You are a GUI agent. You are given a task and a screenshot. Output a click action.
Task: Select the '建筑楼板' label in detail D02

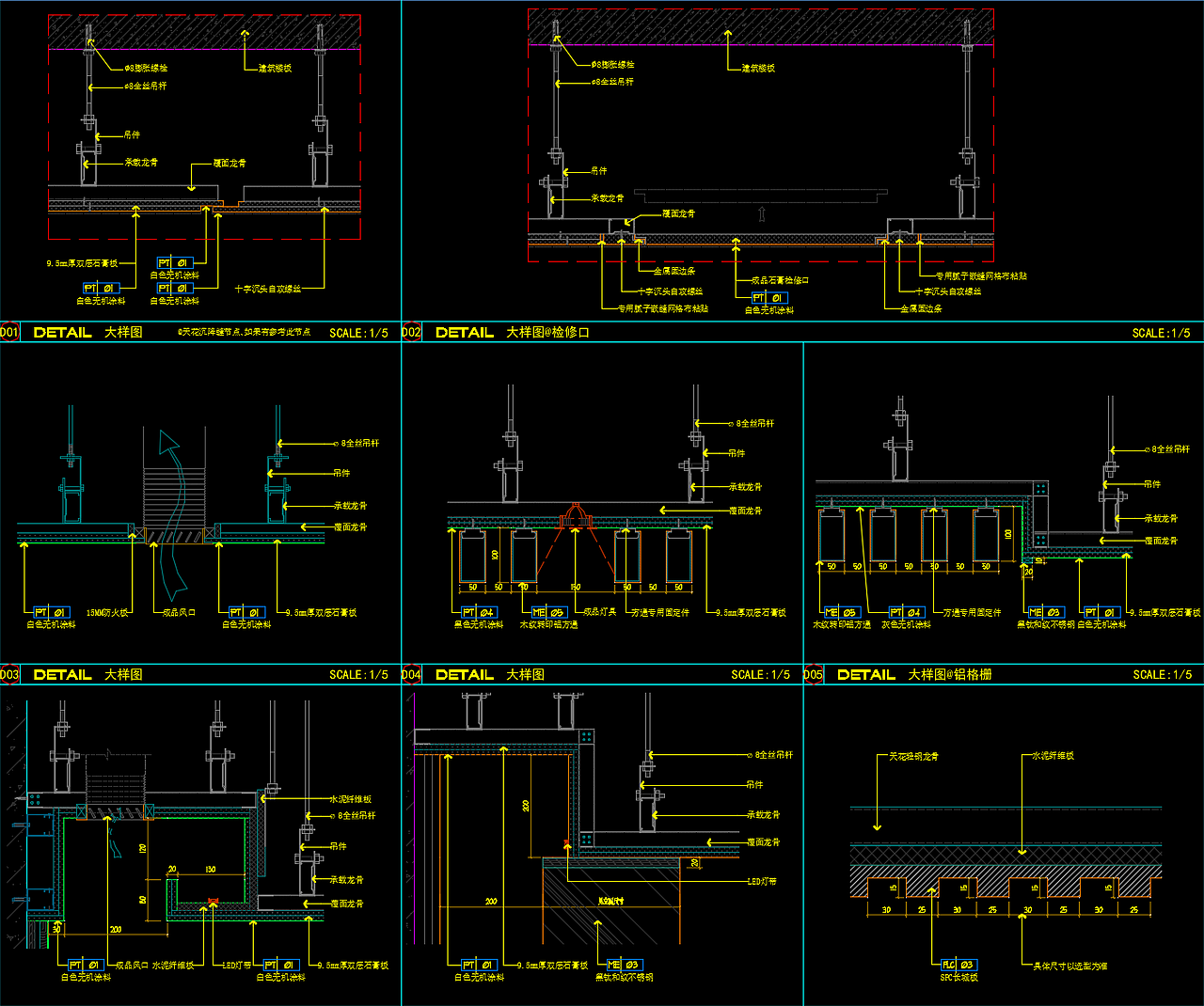[758, 68]
